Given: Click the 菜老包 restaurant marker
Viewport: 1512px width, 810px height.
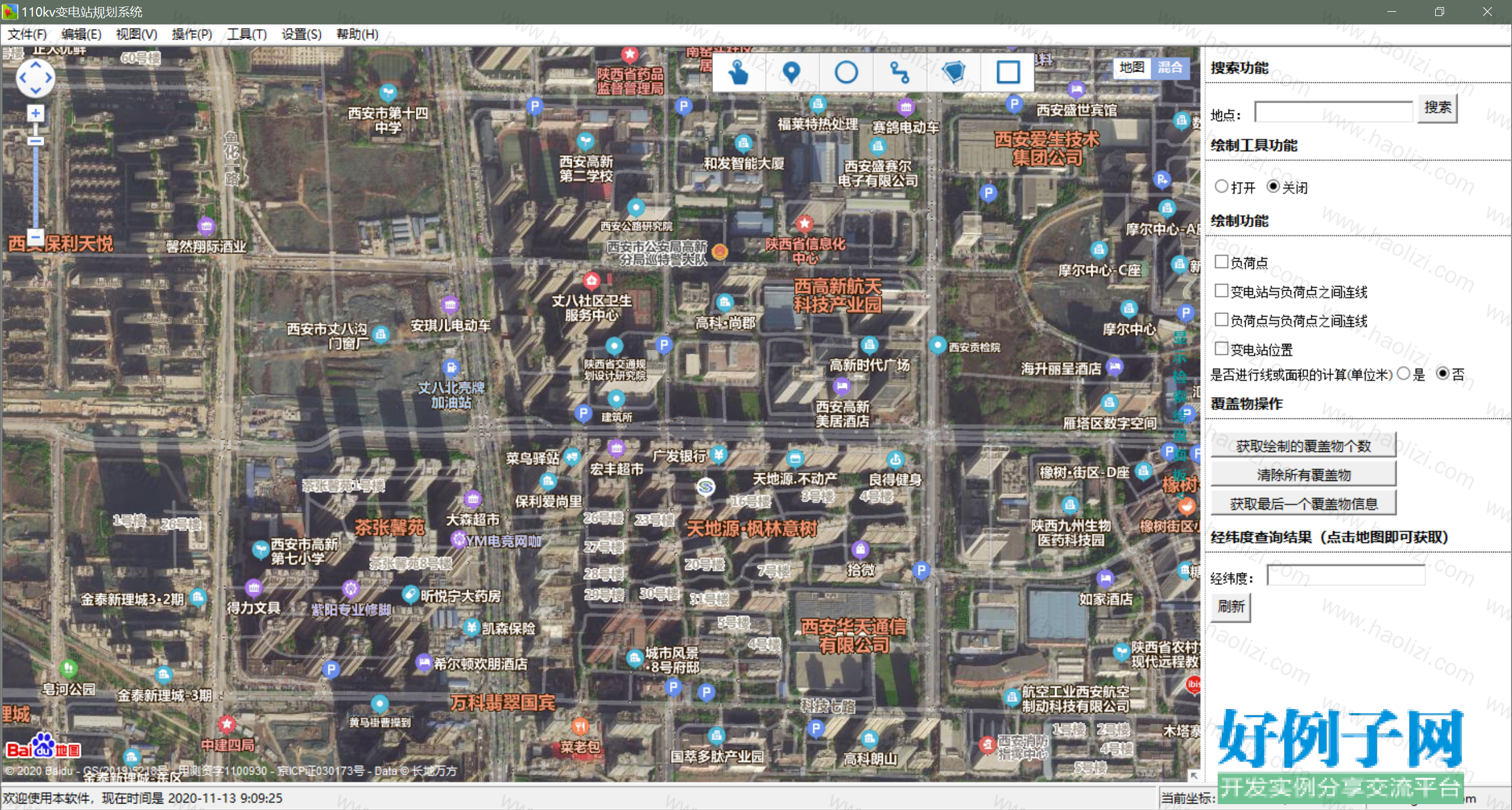Looking at the screenshot, I should click(581, 726).
